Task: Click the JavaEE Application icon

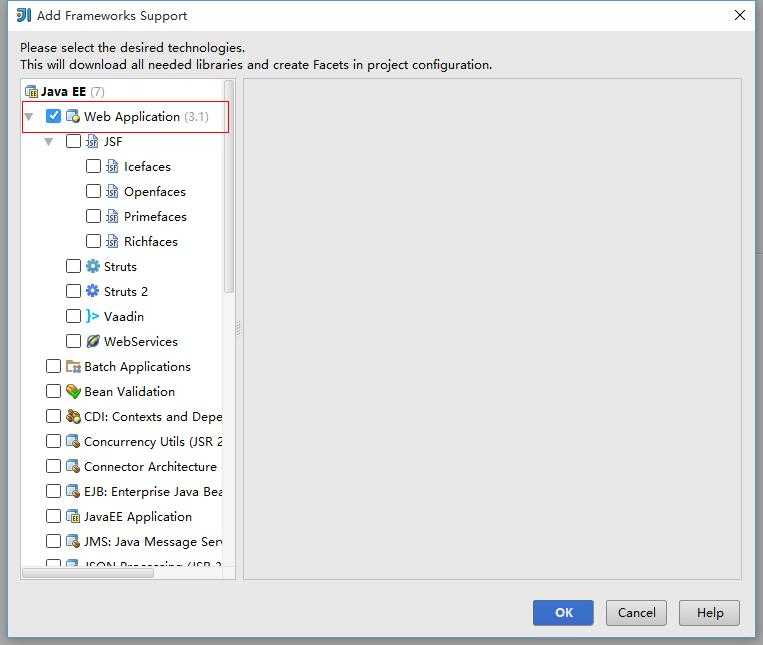Action: coord(73,516)
